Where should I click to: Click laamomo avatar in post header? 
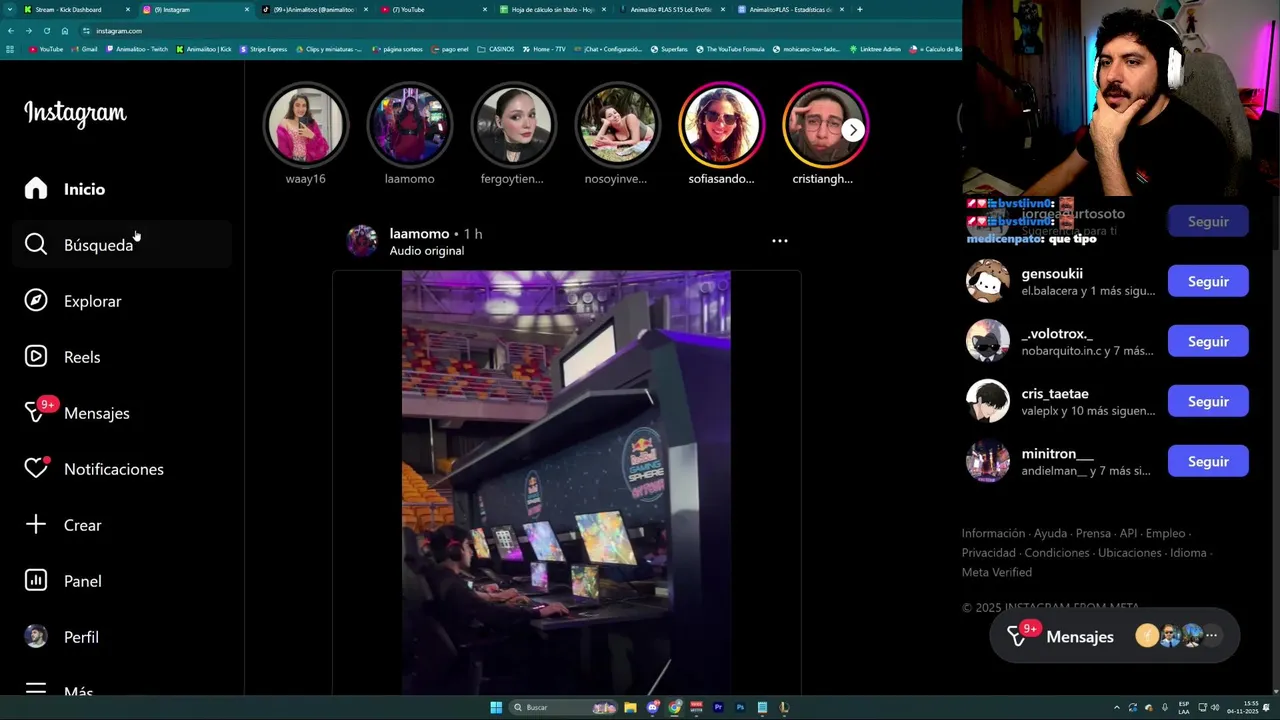(x=361, y=241)
